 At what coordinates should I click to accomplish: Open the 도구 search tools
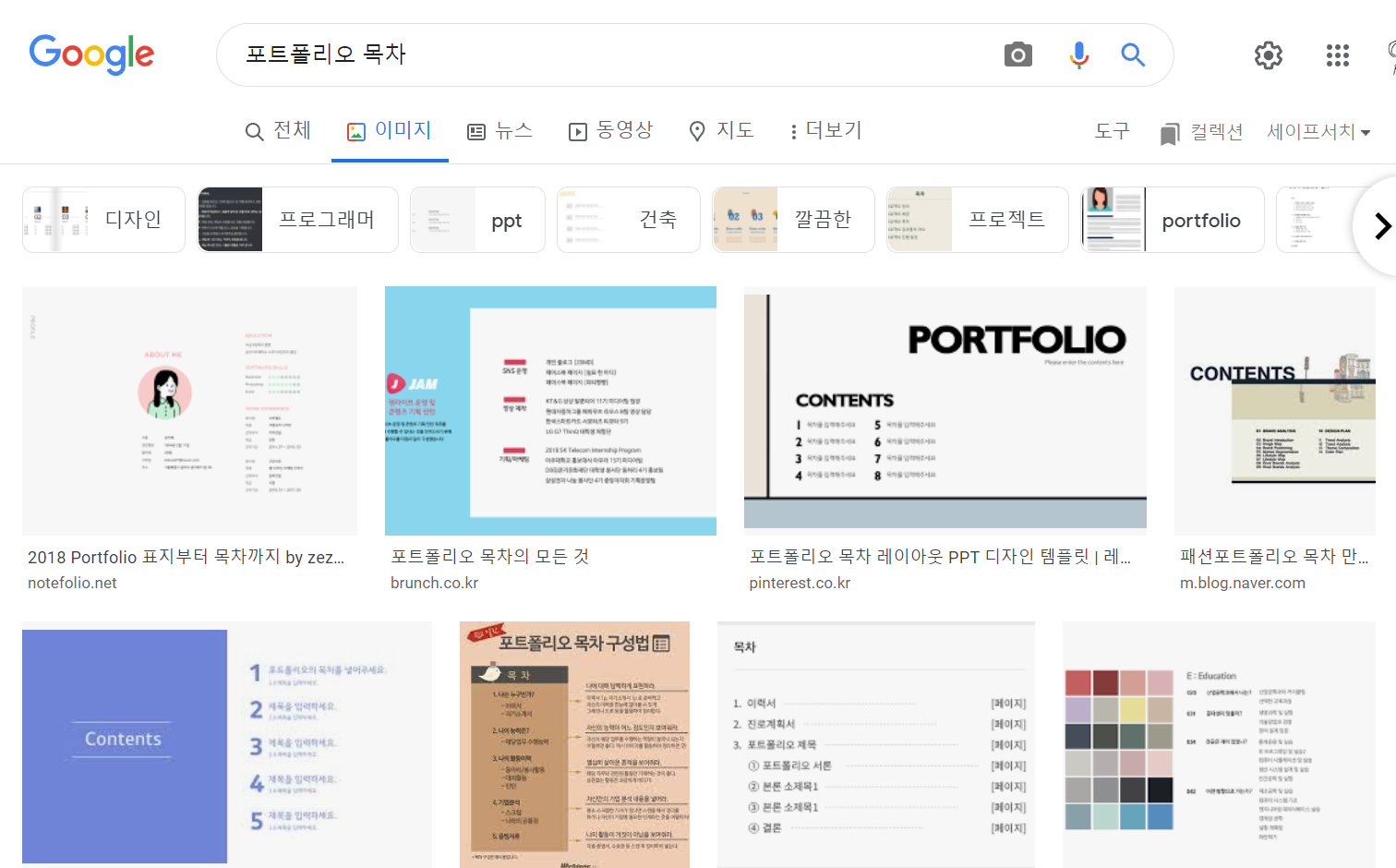(1112, 131)
